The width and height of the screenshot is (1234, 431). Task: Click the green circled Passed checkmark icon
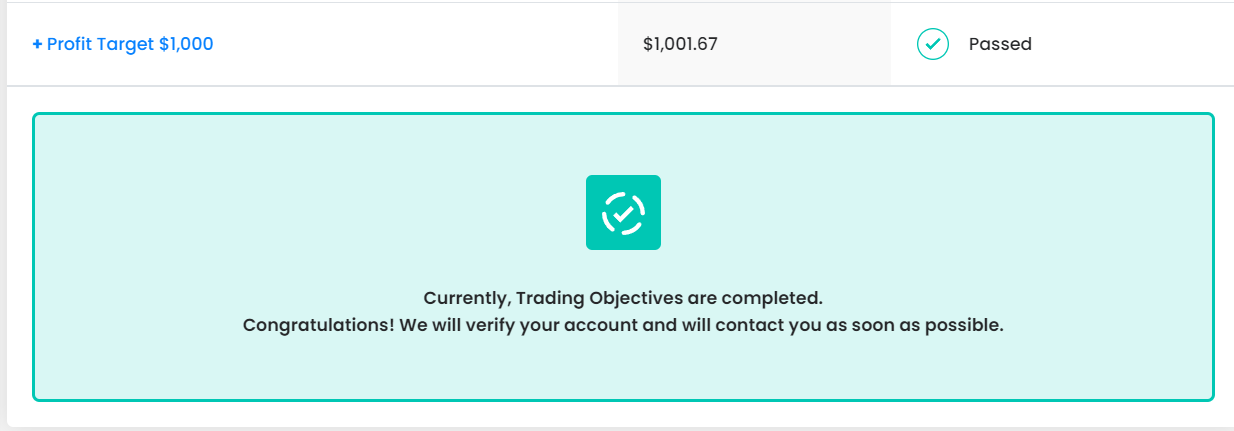tap(932, 44)
